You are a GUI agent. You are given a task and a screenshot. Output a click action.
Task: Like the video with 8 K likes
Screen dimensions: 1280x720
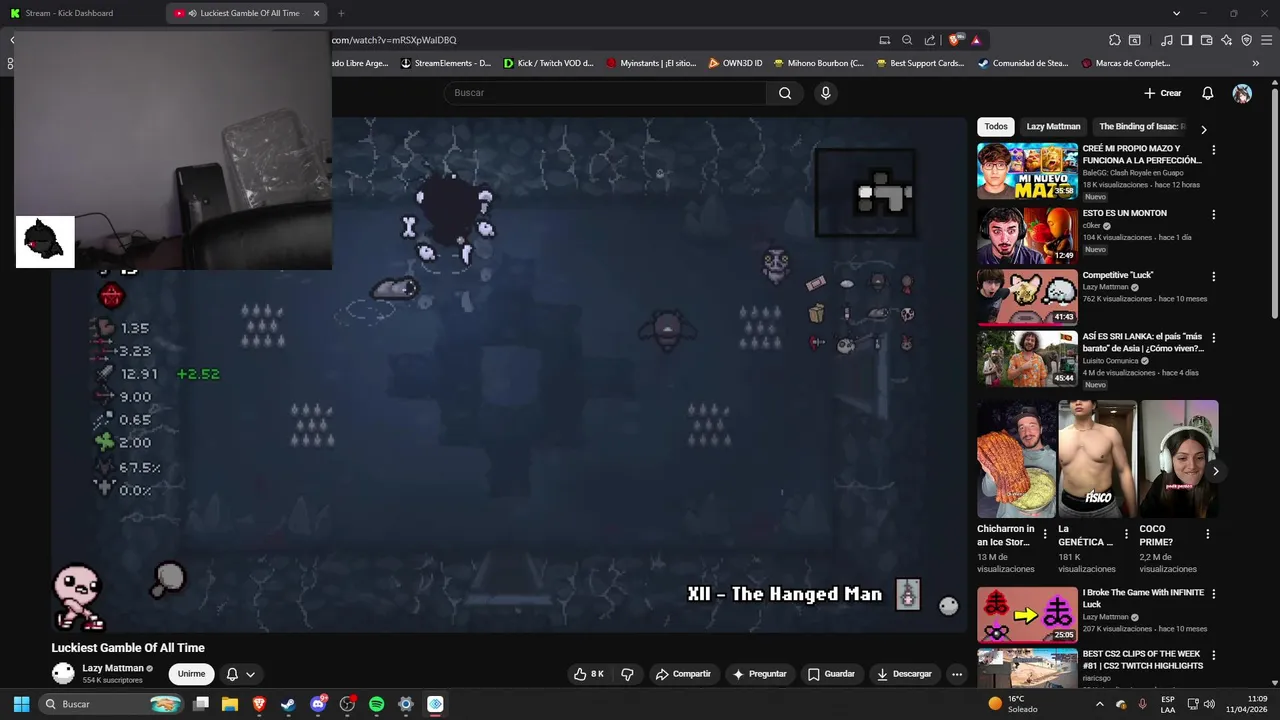tap(588, 674)
